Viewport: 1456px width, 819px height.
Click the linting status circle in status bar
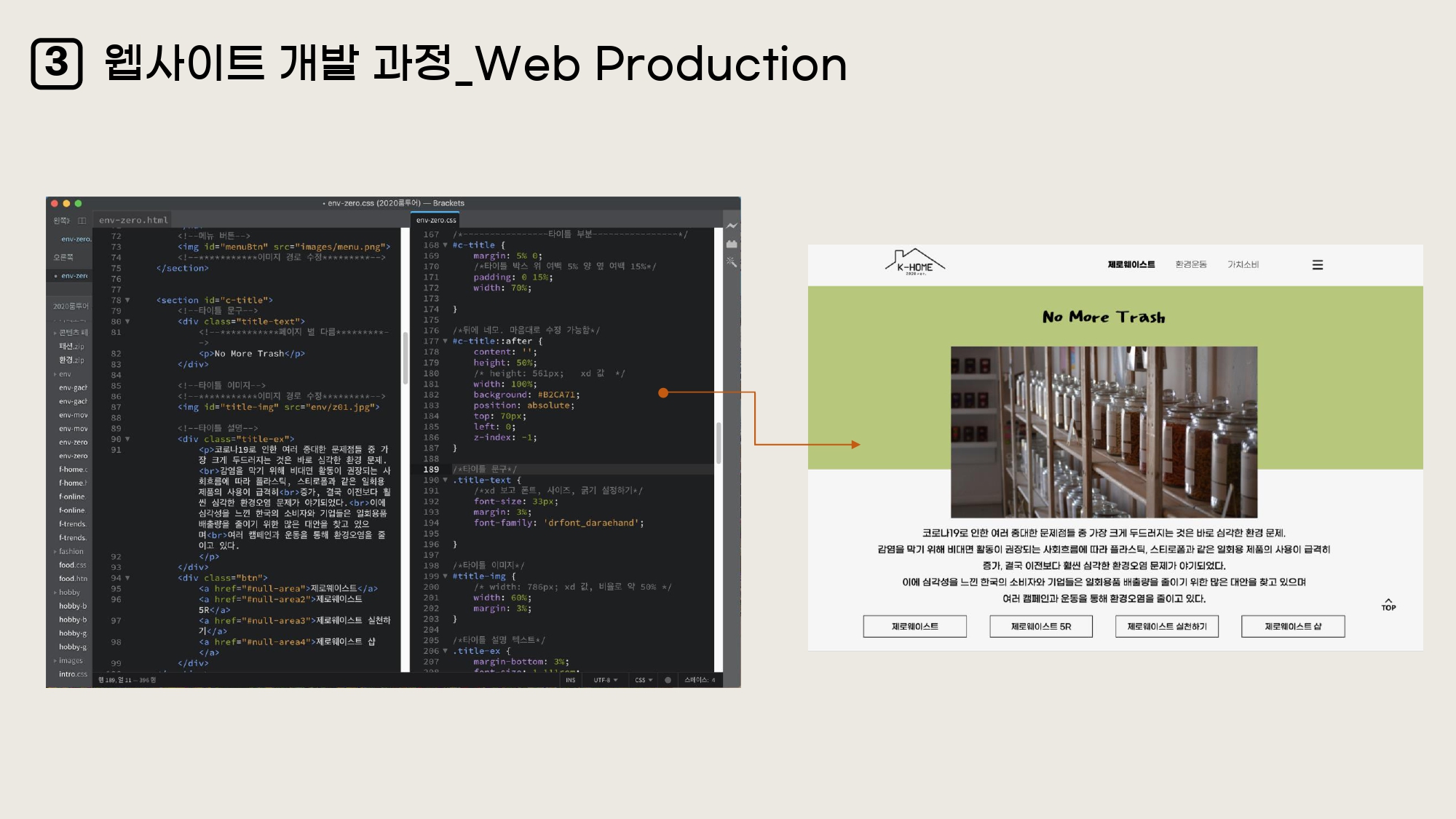668,680
